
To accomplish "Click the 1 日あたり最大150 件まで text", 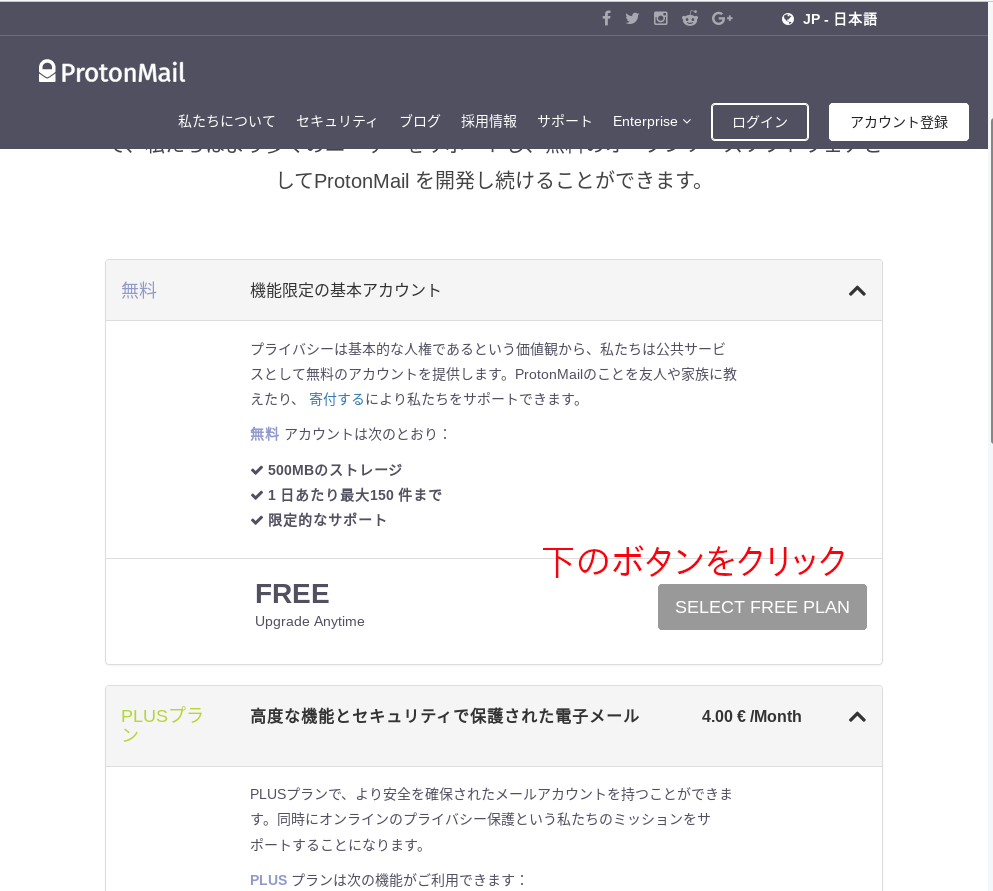I will [355, 495].
